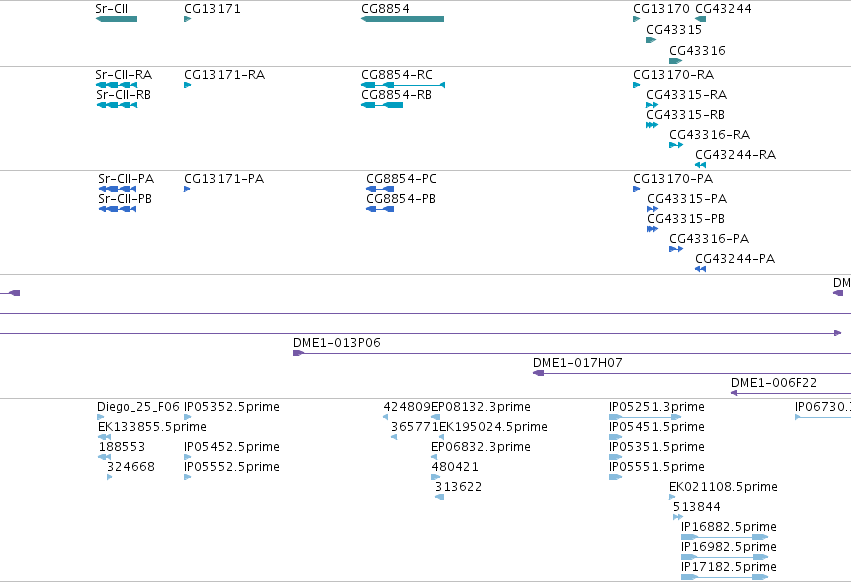Screen dimensions: 851x582
Task: Select the CG43315-PB protein glyph
Action: click(652, 229)
